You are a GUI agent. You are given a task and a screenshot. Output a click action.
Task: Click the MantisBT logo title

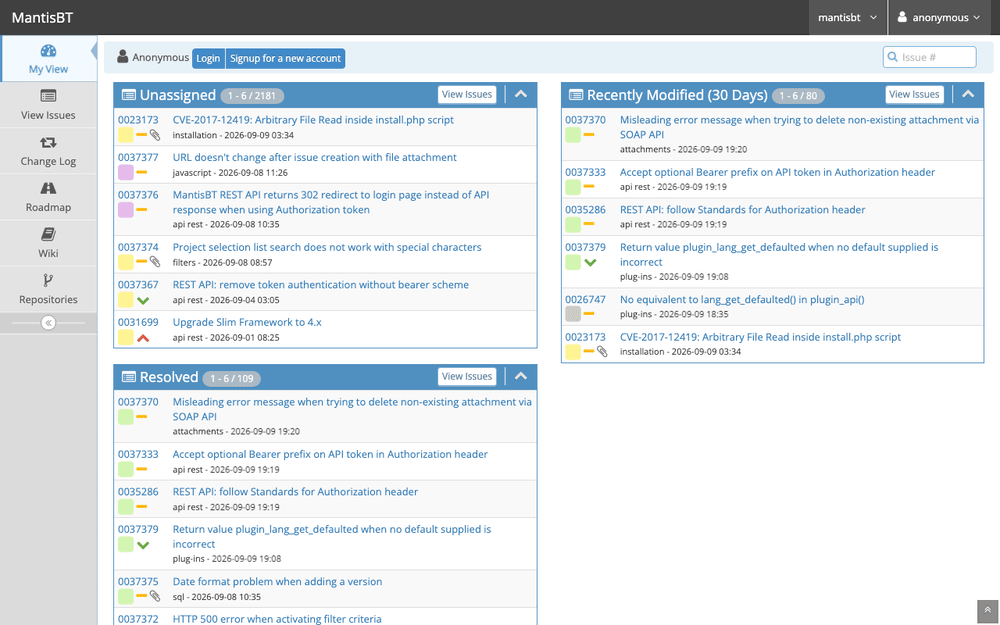tap(42, 17)
